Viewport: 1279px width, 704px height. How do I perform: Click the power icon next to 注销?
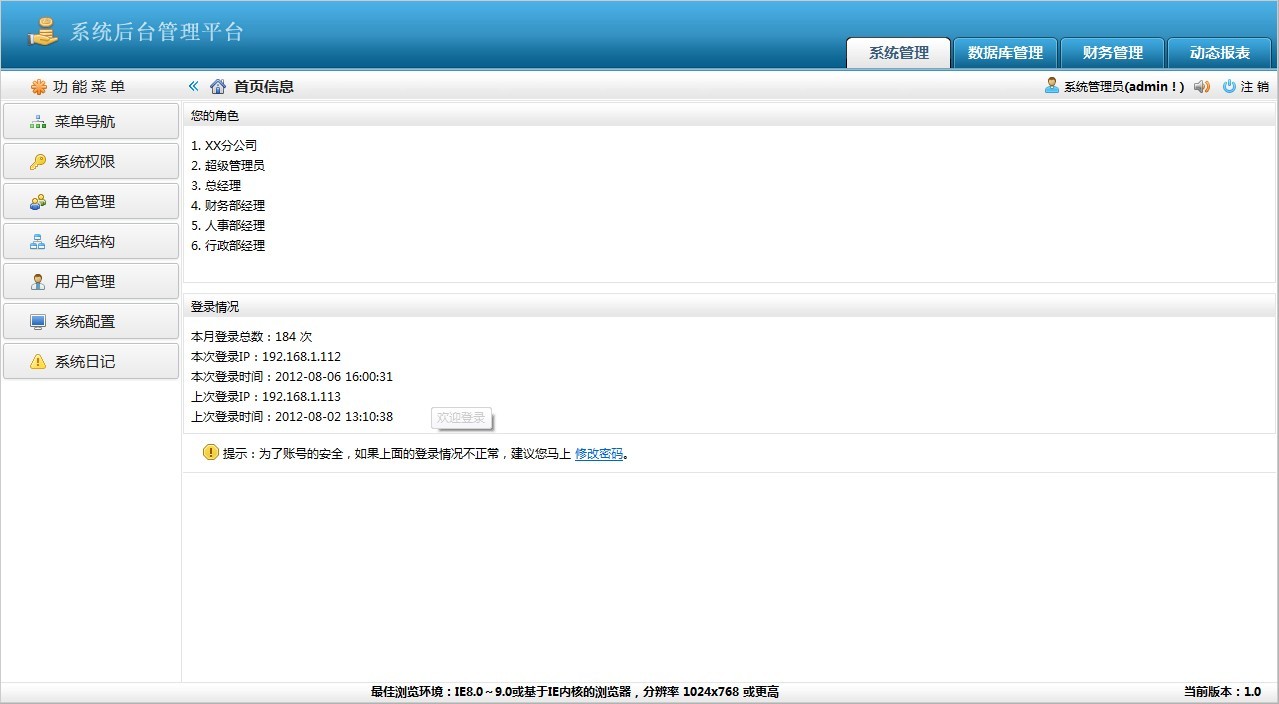1229,86
